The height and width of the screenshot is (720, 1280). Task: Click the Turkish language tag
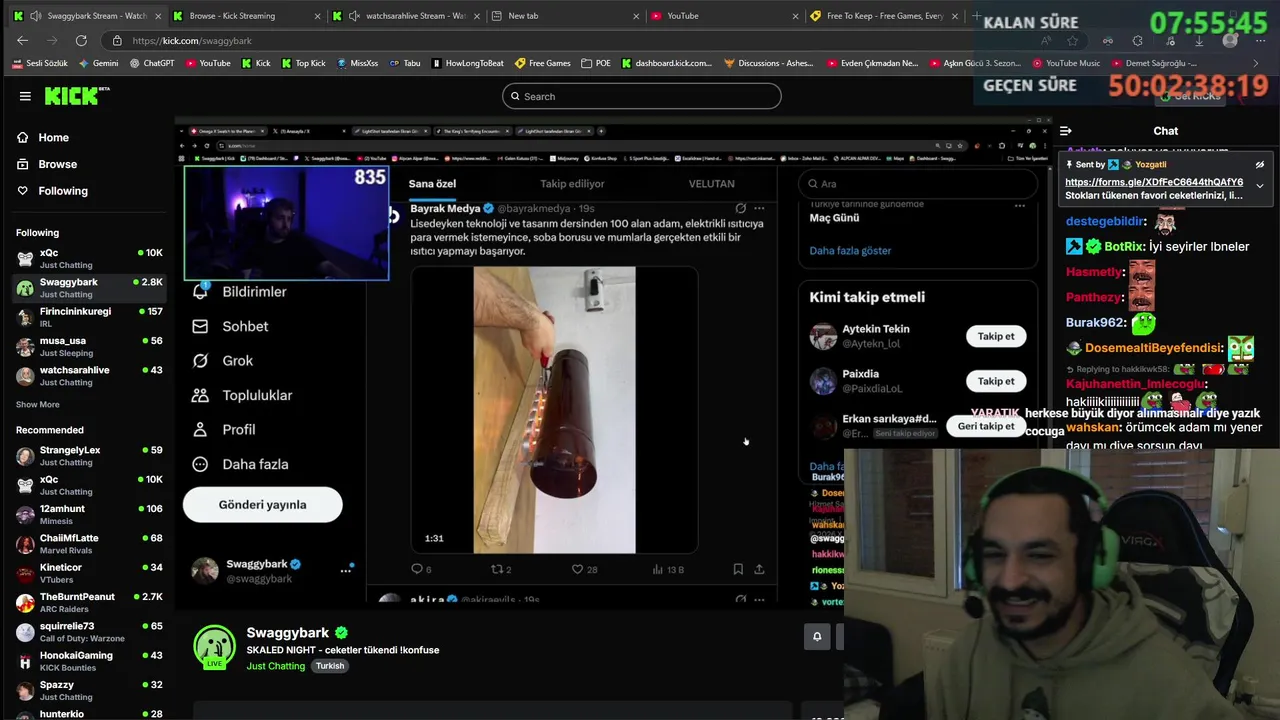[330, 666]
